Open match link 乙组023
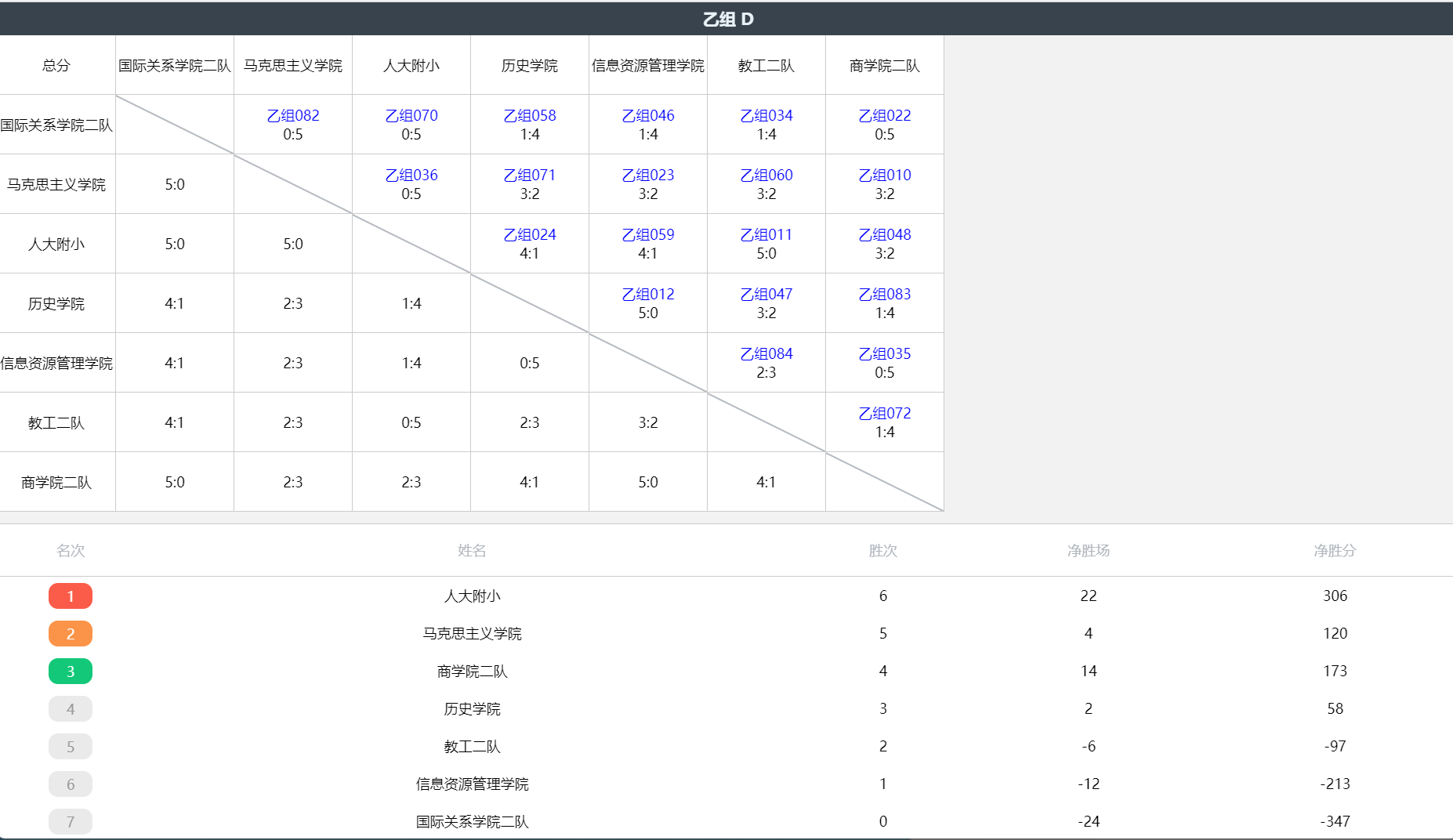The width and height of the screenshot is (1453, 840). pyautogui.click(x=648, y=175)
